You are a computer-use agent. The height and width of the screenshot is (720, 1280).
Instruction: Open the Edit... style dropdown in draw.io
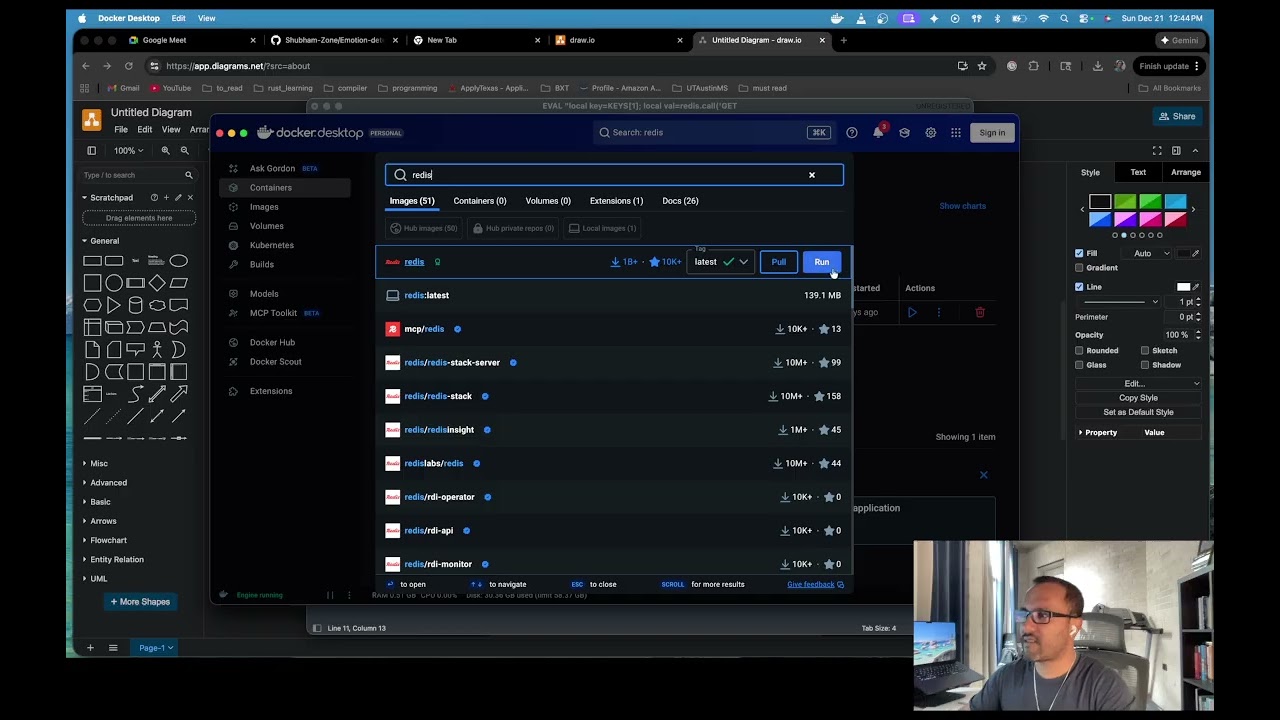pos(1138,383)
